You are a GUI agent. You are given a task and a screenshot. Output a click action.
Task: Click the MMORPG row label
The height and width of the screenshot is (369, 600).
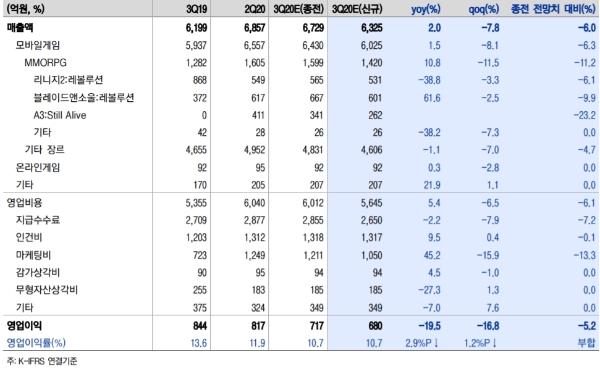(x=46, y=63)
